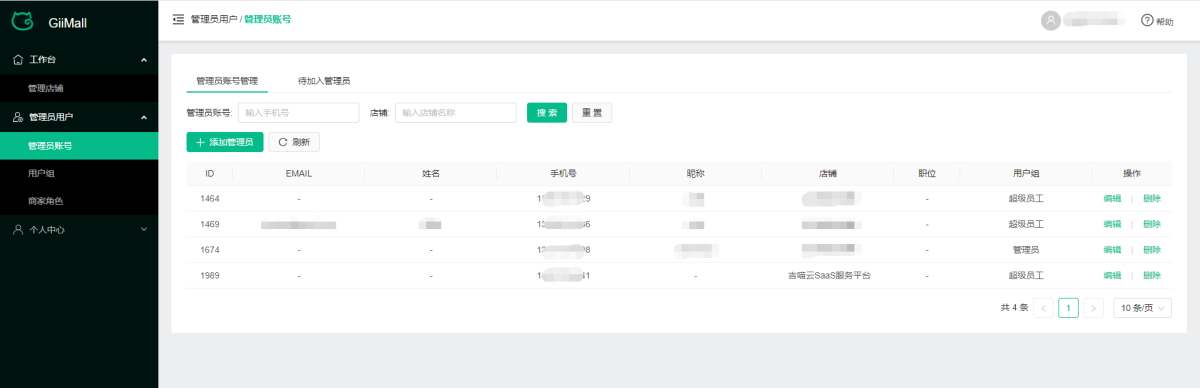Click the 个人中心 user icon
1200x388 pixels.
coord(18,229)
